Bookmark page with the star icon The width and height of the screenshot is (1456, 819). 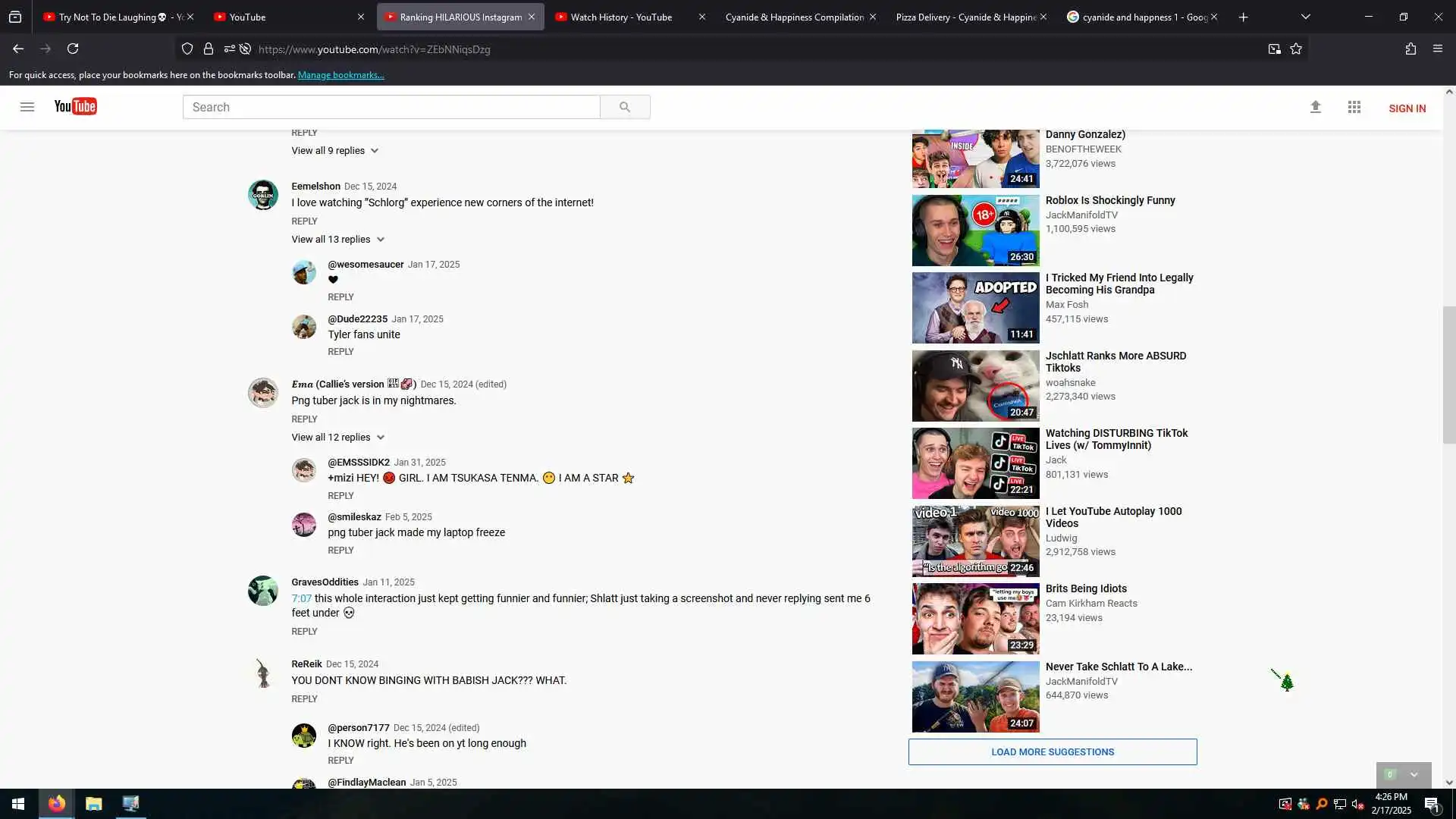(x=1296, y=49)
